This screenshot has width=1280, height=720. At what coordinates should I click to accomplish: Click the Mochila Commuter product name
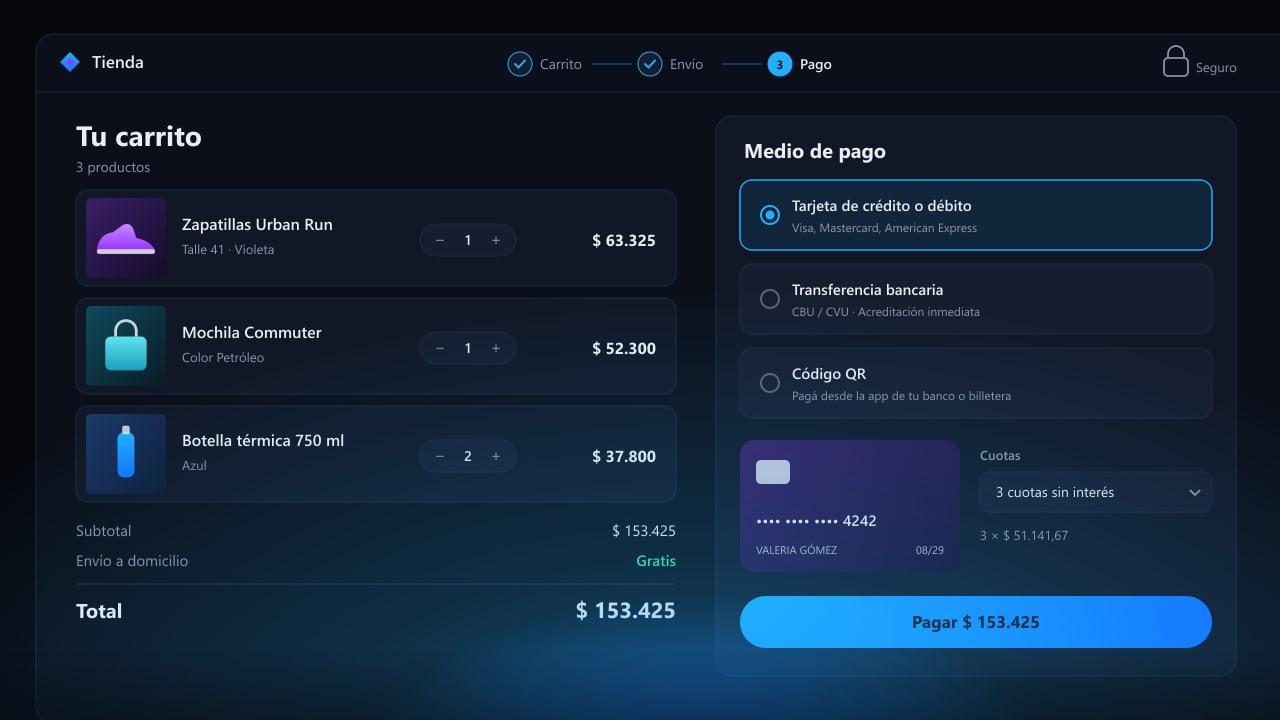tap(252, 332)
